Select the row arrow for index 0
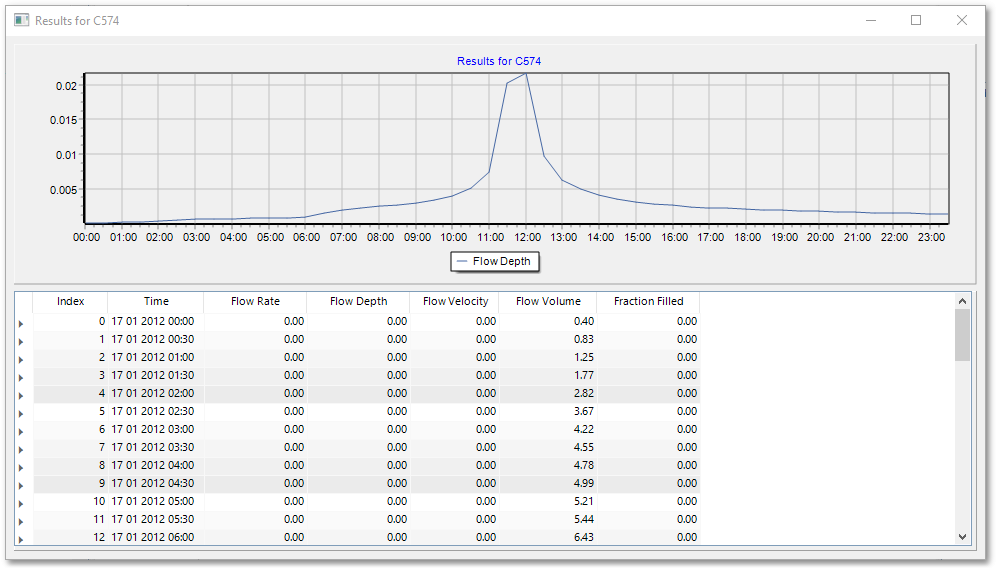 pos(21,324)
